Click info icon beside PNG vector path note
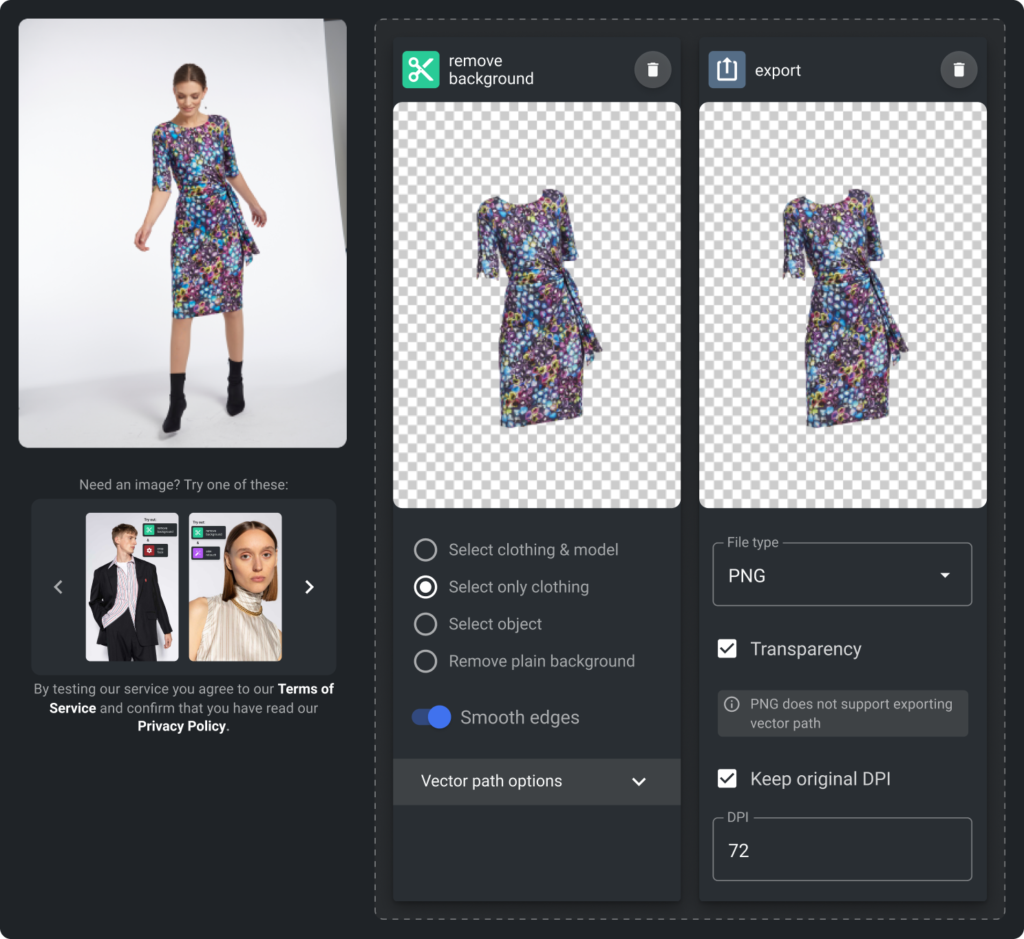The height and width of the screenshot is (939, 1024). click(x=732, y=704)
